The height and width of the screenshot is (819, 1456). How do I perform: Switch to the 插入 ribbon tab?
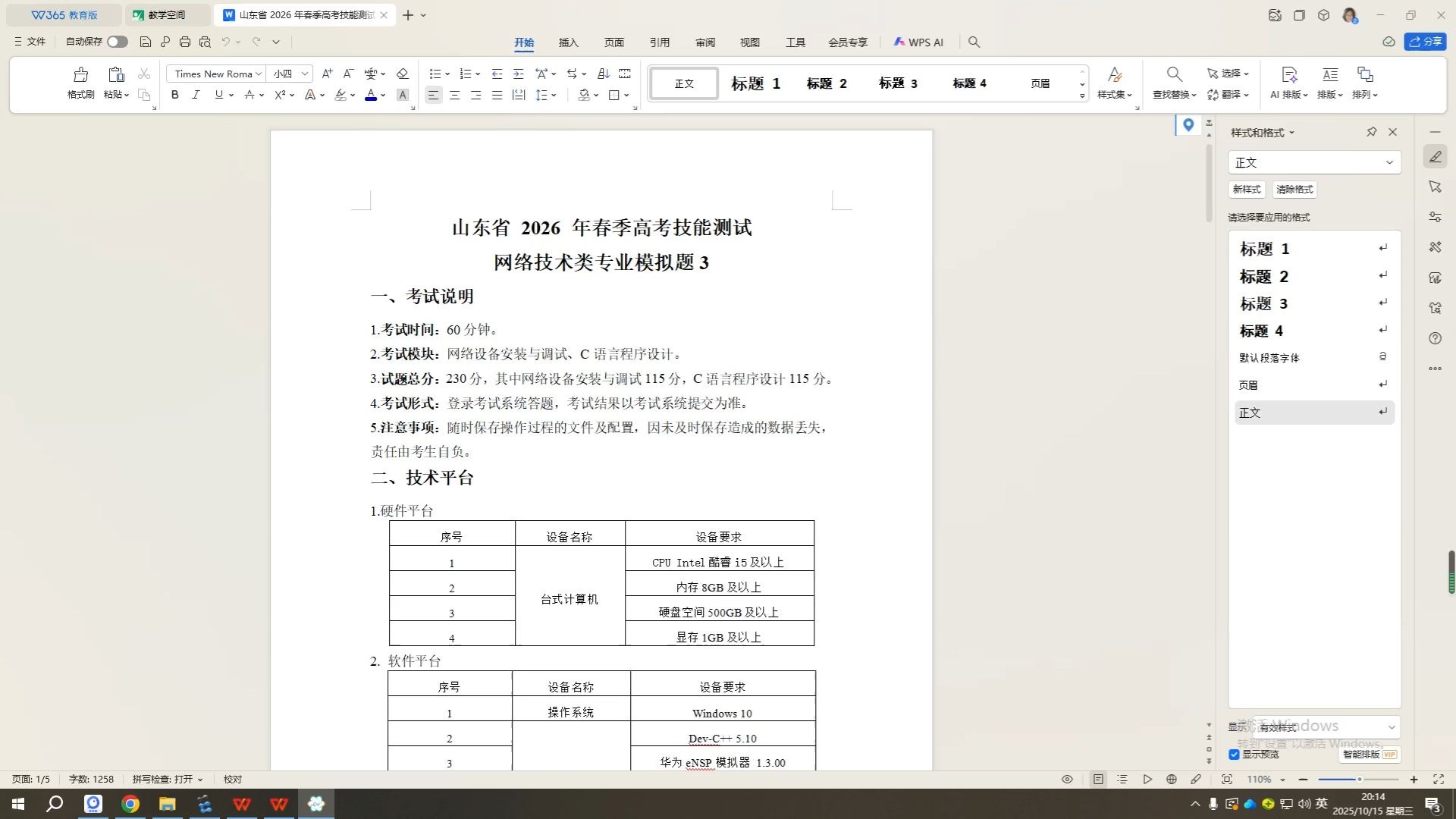(x=568, y=42)
